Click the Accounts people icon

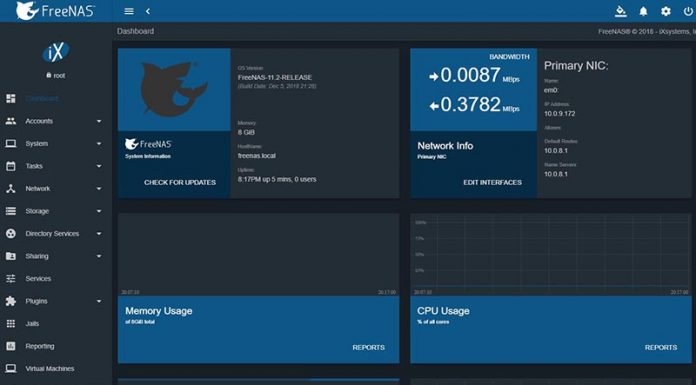[x=11, y=121]
